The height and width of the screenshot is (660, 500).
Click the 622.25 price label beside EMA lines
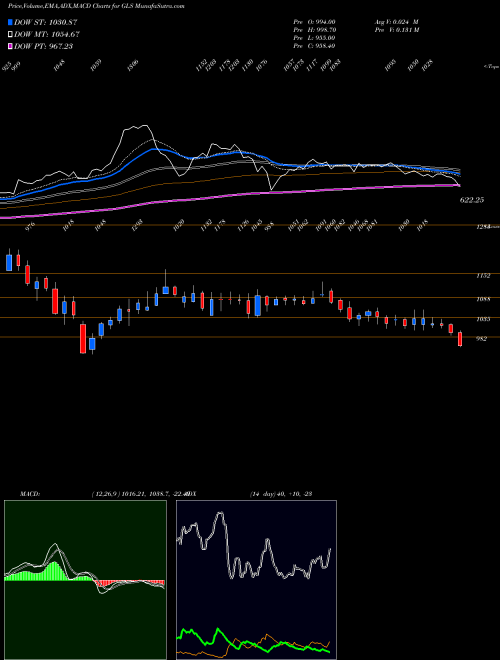pyautogui.click(x=472, y=200)
